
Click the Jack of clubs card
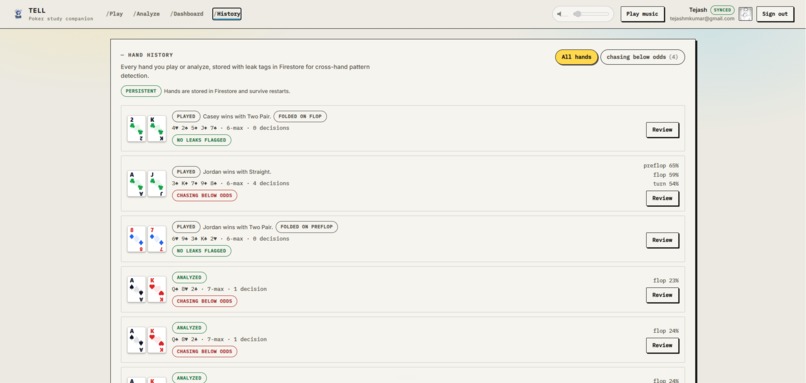click(157, 184)
